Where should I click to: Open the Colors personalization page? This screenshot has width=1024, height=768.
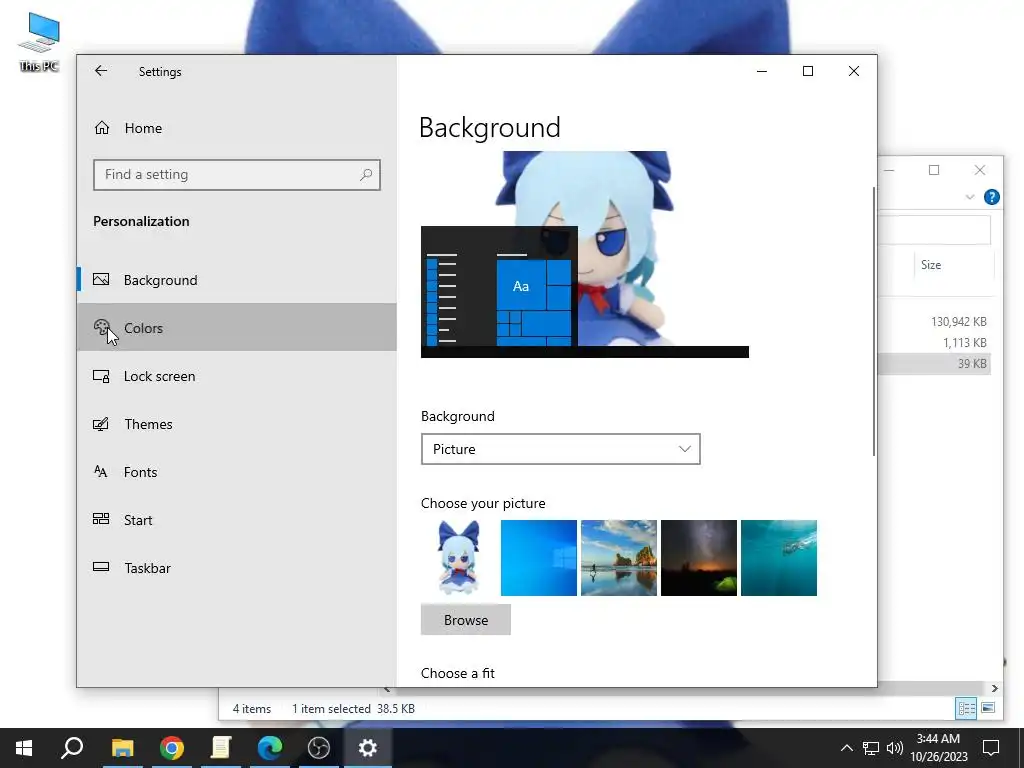(x=236, y=328)
